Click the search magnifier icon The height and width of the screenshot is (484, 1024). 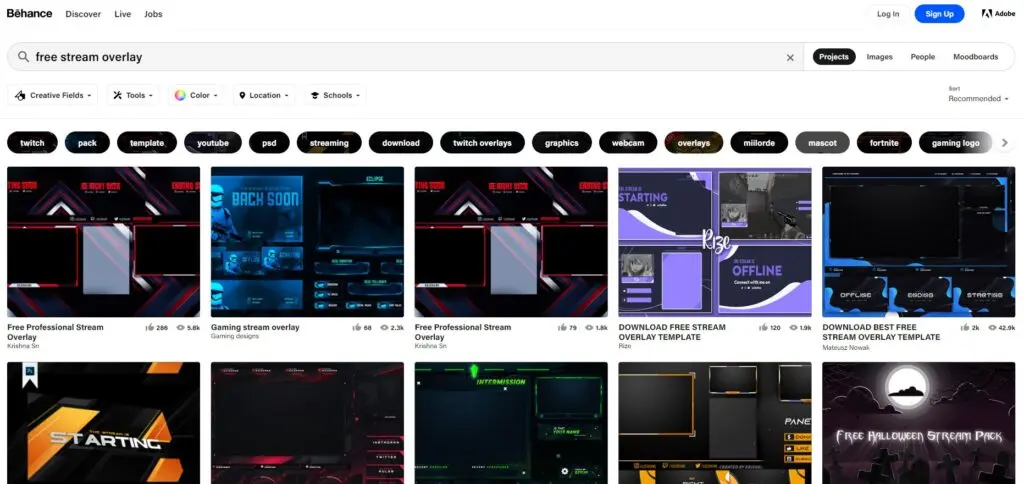[23, 57]
